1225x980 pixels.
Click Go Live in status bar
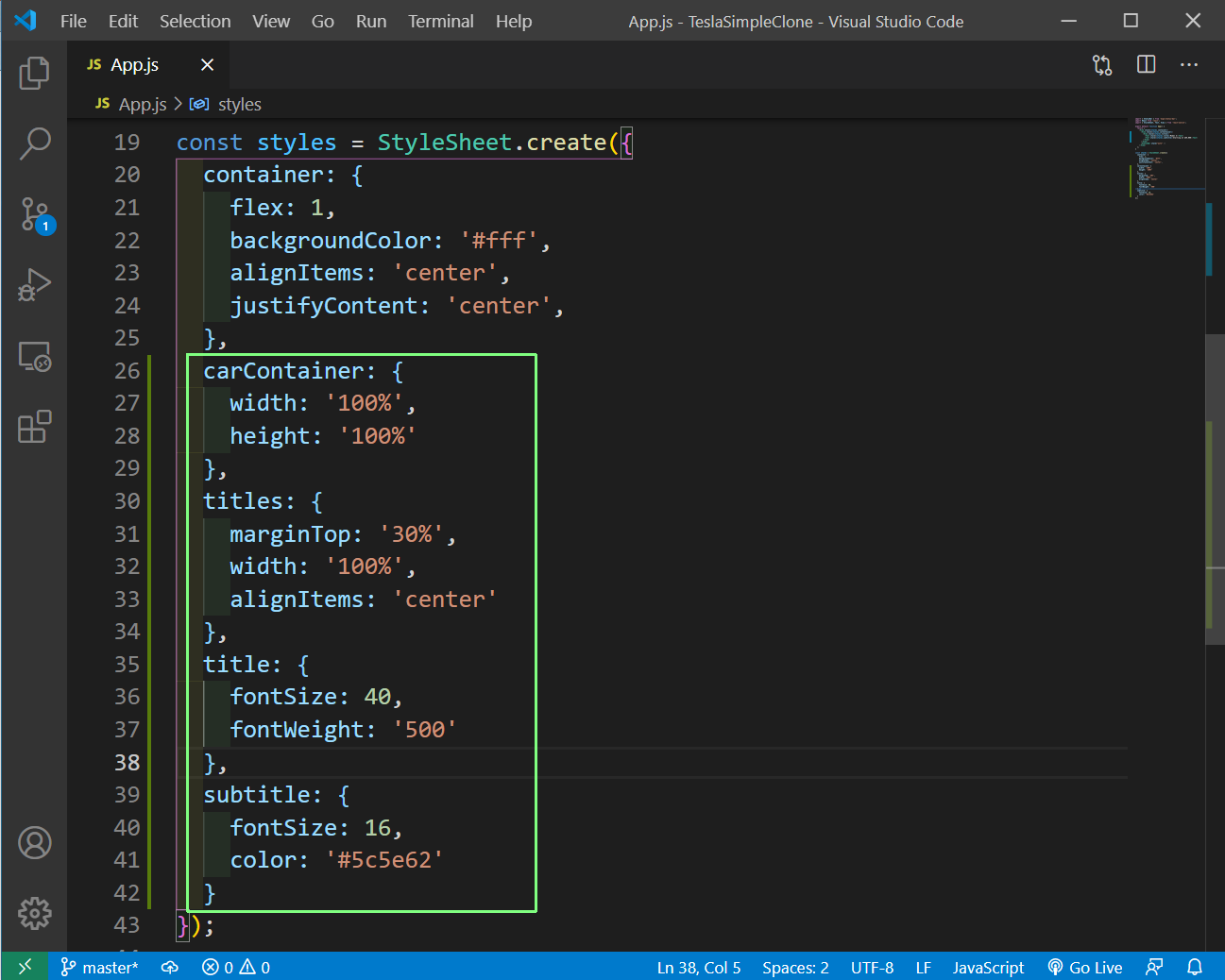1085,967
